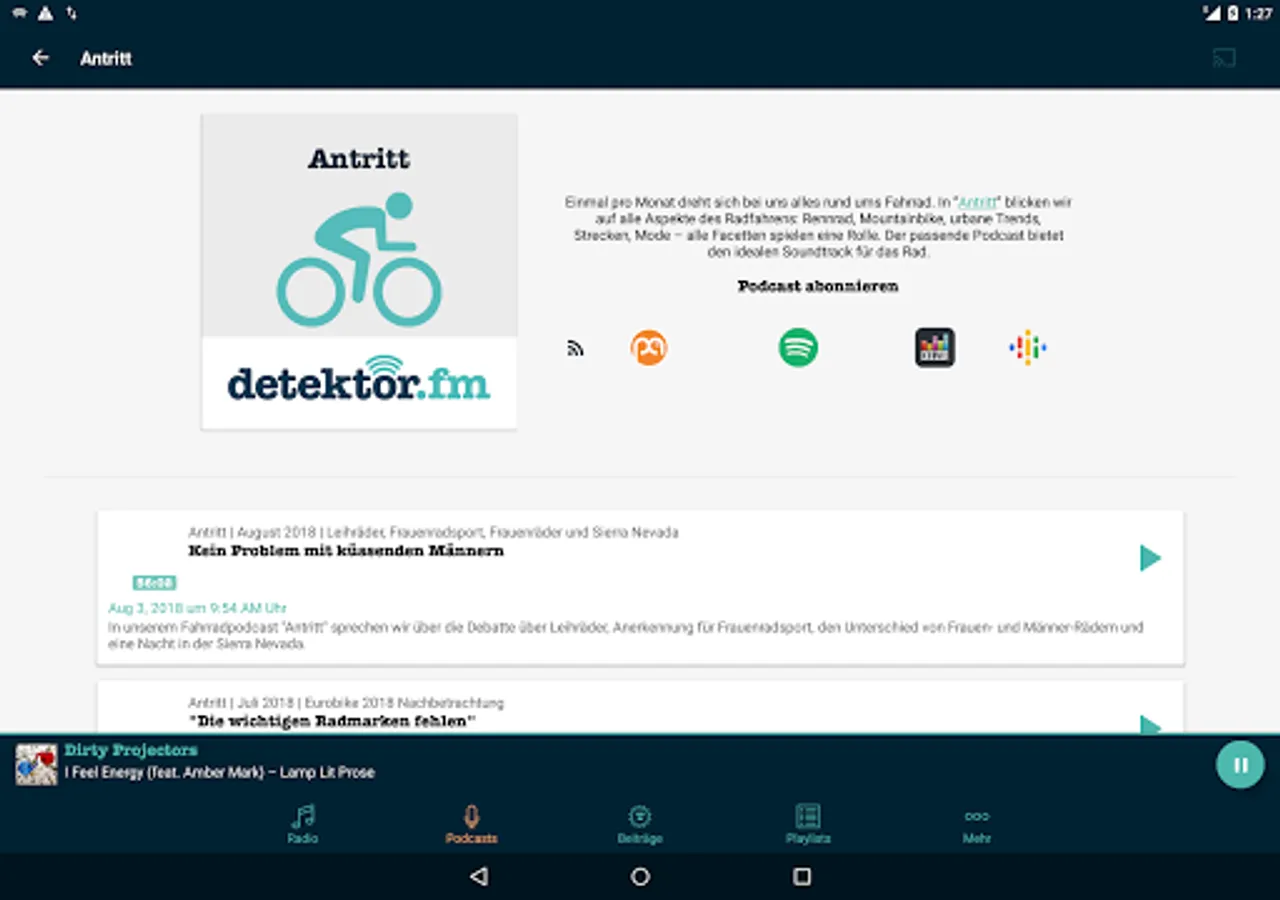Viewport: 1280px width, 900px height.
Task: Check the battery icon in status bar
Action: coord(1234,13)
